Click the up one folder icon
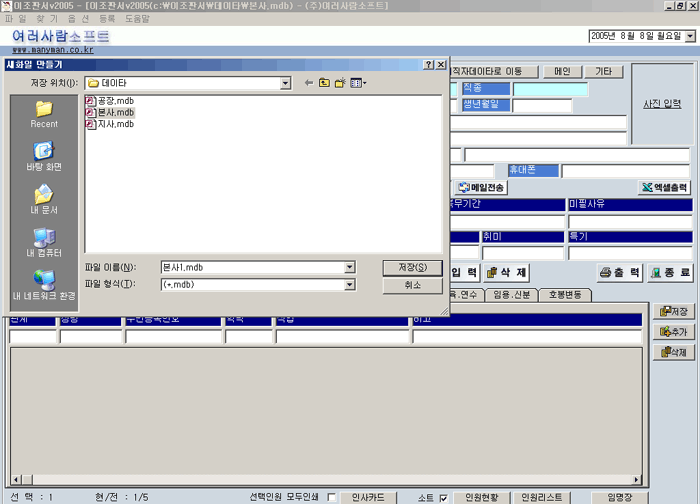This screenshot has width=700, height=504. [x=325, y=83]
